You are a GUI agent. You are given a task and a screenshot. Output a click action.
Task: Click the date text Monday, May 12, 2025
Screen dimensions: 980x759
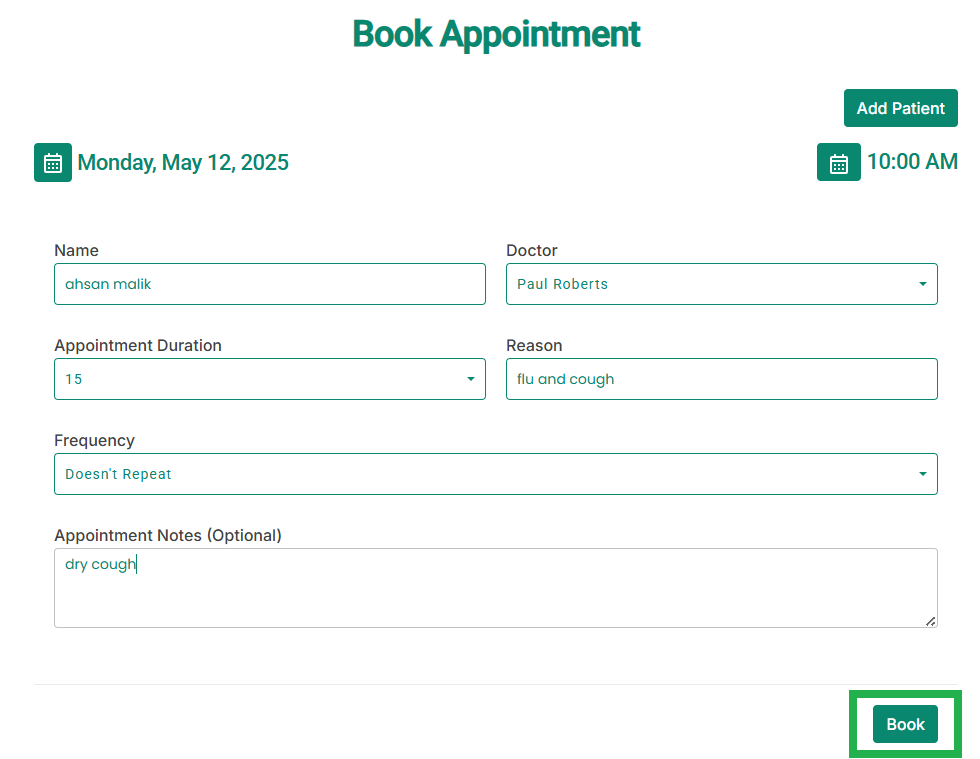[x=183, y=163]
